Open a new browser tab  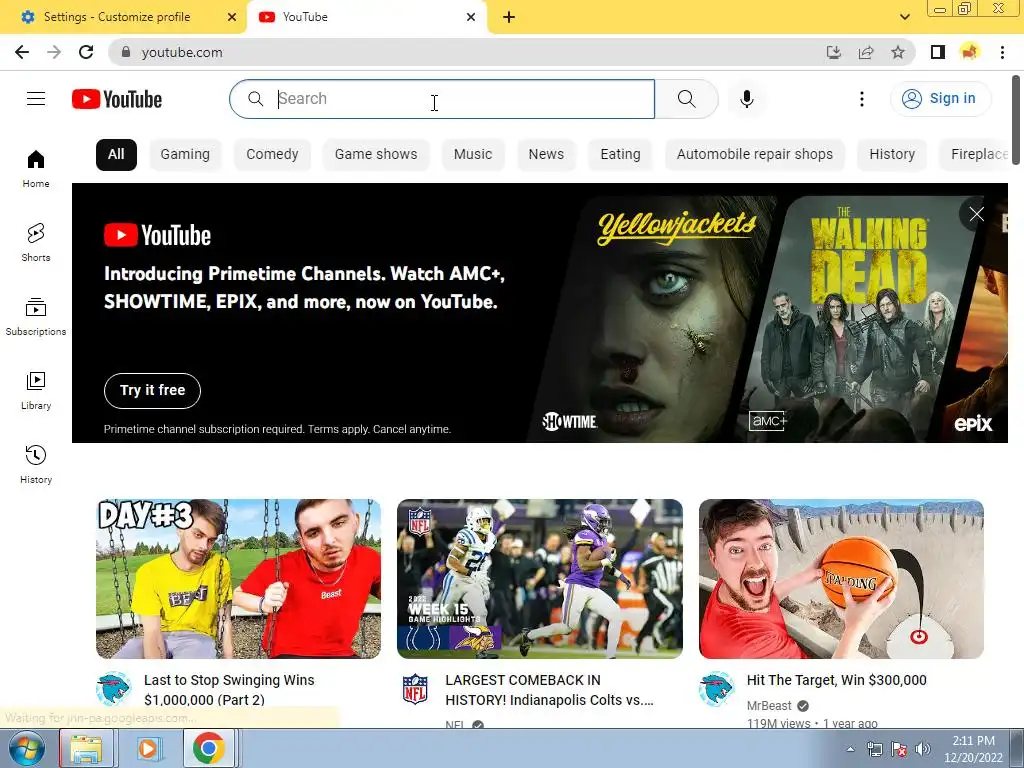pyautogui.click(x=509, y=18)
